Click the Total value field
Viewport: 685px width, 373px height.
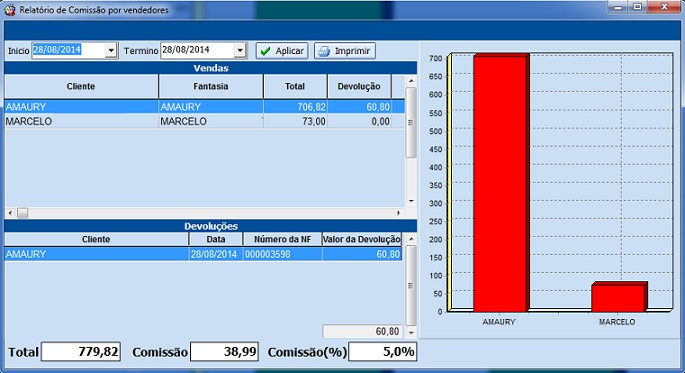pyautogui.click(x=81, y=352)
